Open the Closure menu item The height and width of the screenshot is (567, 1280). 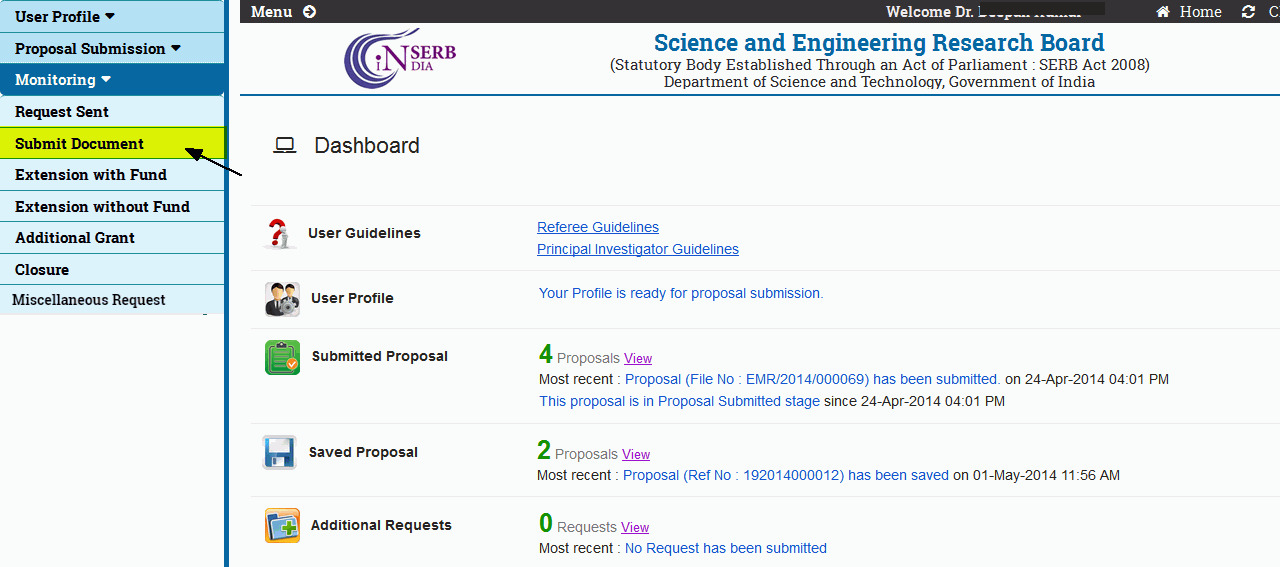[42, 270]
